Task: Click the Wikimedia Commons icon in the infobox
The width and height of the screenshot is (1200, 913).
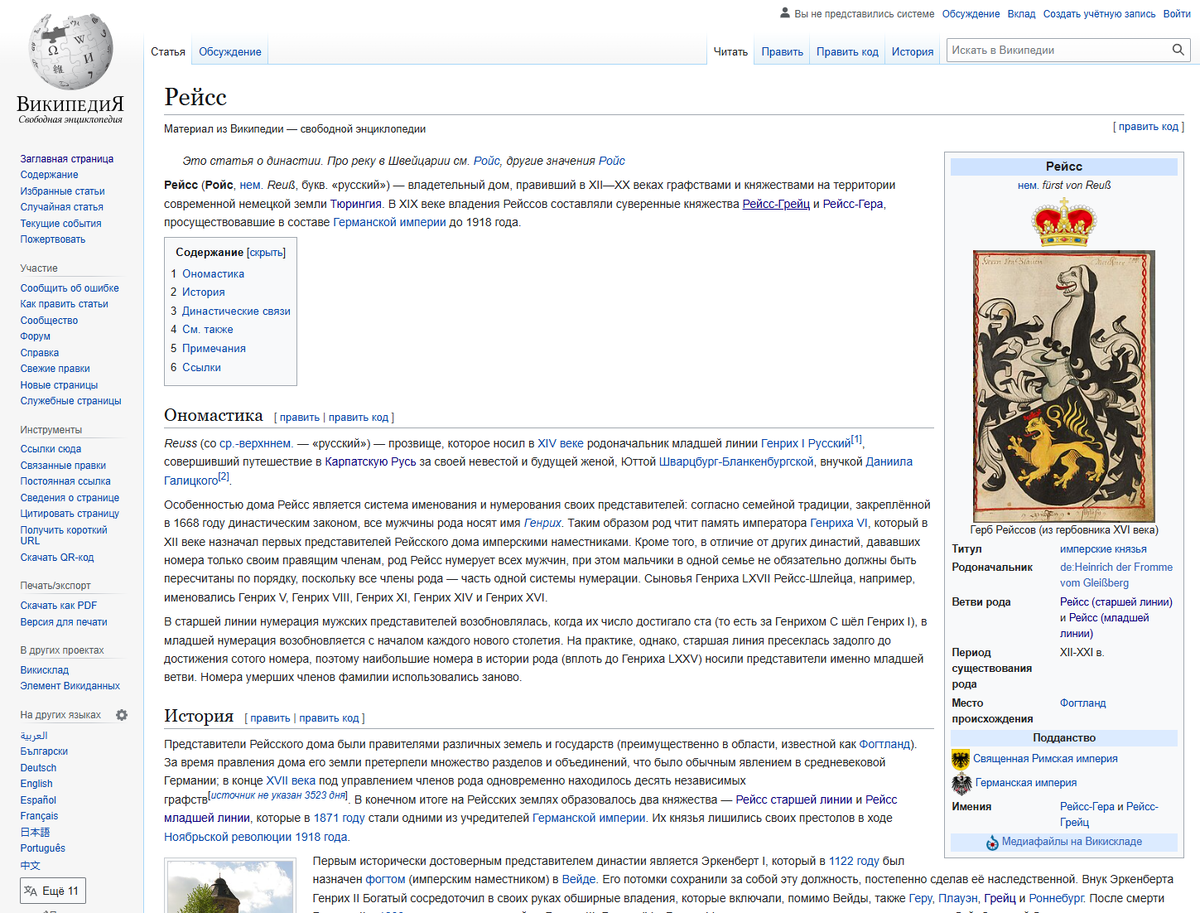Action: coord(992,842)
